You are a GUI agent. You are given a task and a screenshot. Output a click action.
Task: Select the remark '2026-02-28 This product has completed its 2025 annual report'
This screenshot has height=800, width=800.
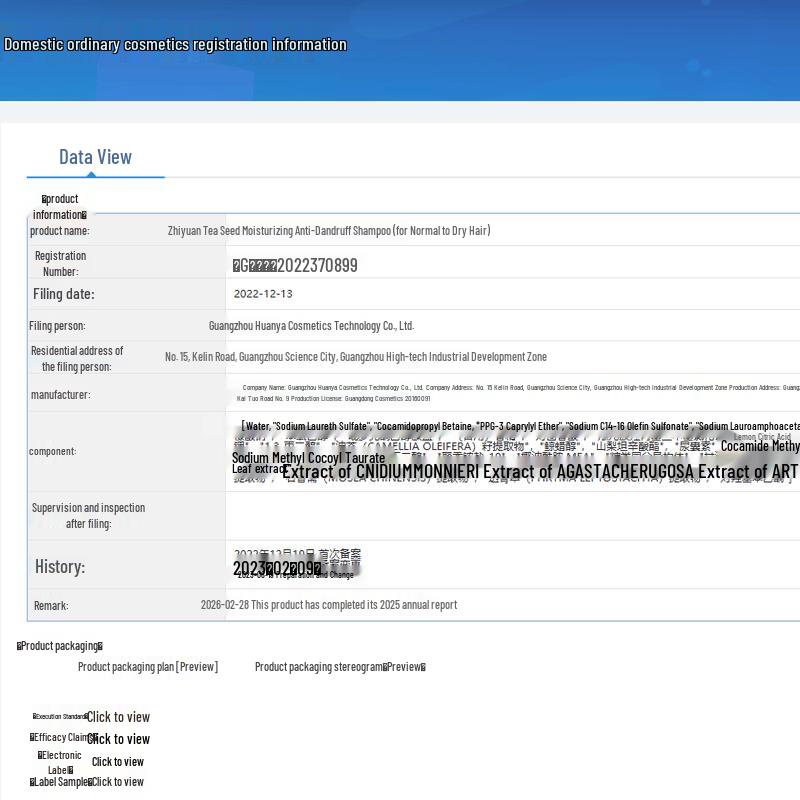tap(329, 605)
